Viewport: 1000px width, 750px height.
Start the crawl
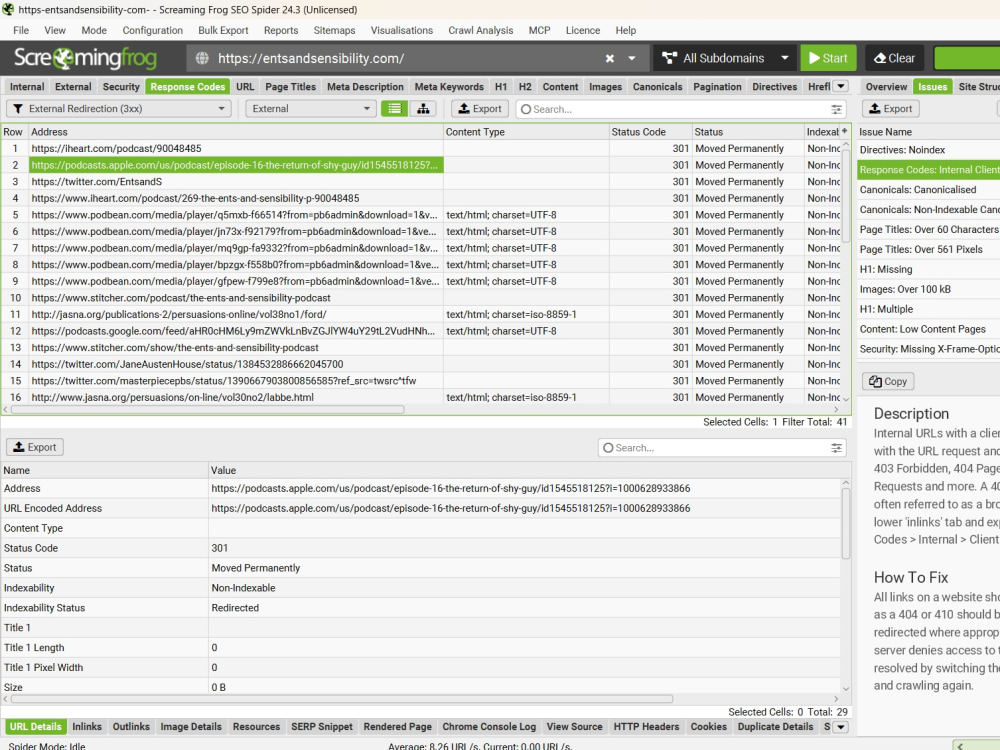[828, 58]
